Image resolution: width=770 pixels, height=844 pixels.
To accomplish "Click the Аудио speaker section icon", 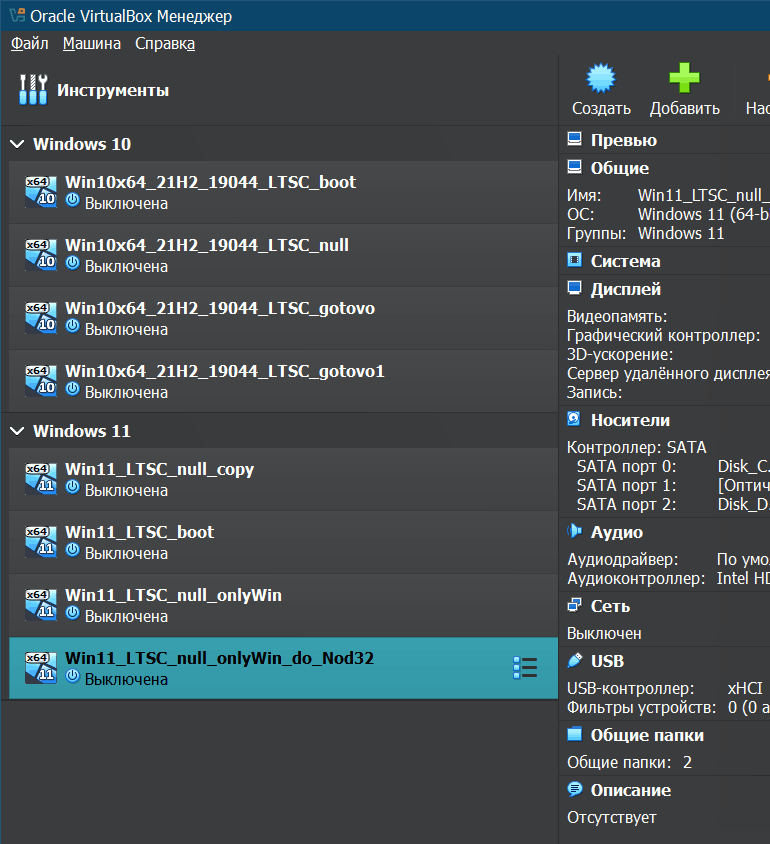I will [575, 532].
